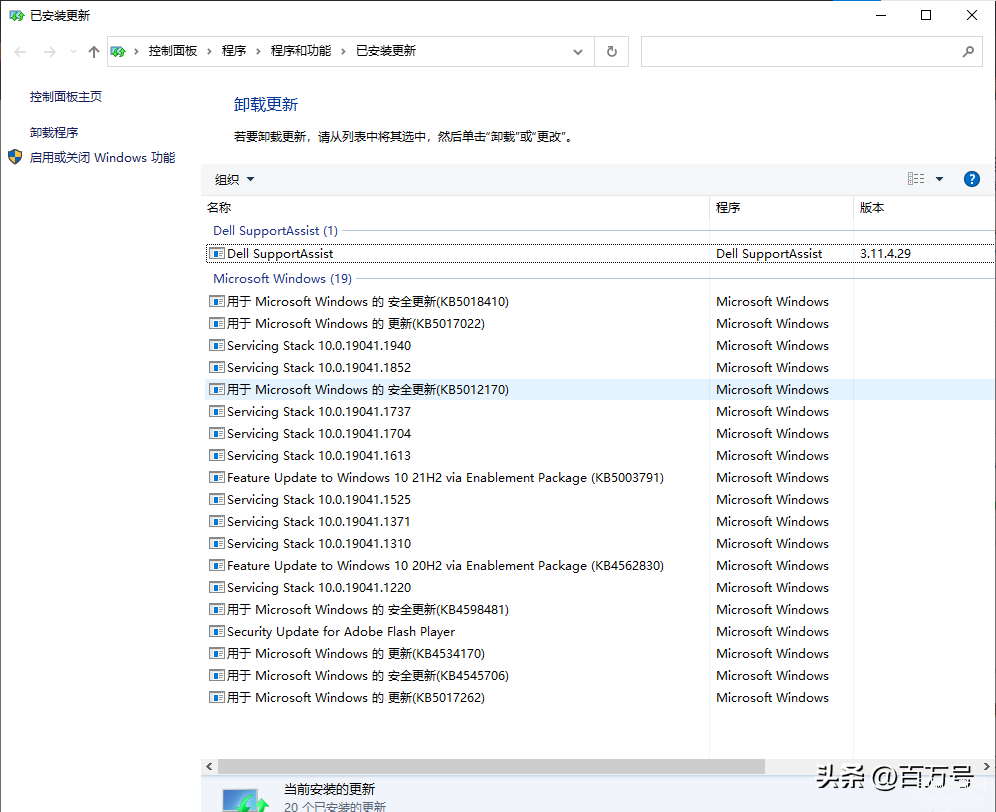Viewport: 996px width, 812px height.
Task: Collapse the Microsoft Windows (19) group
Action: [283, 278]
